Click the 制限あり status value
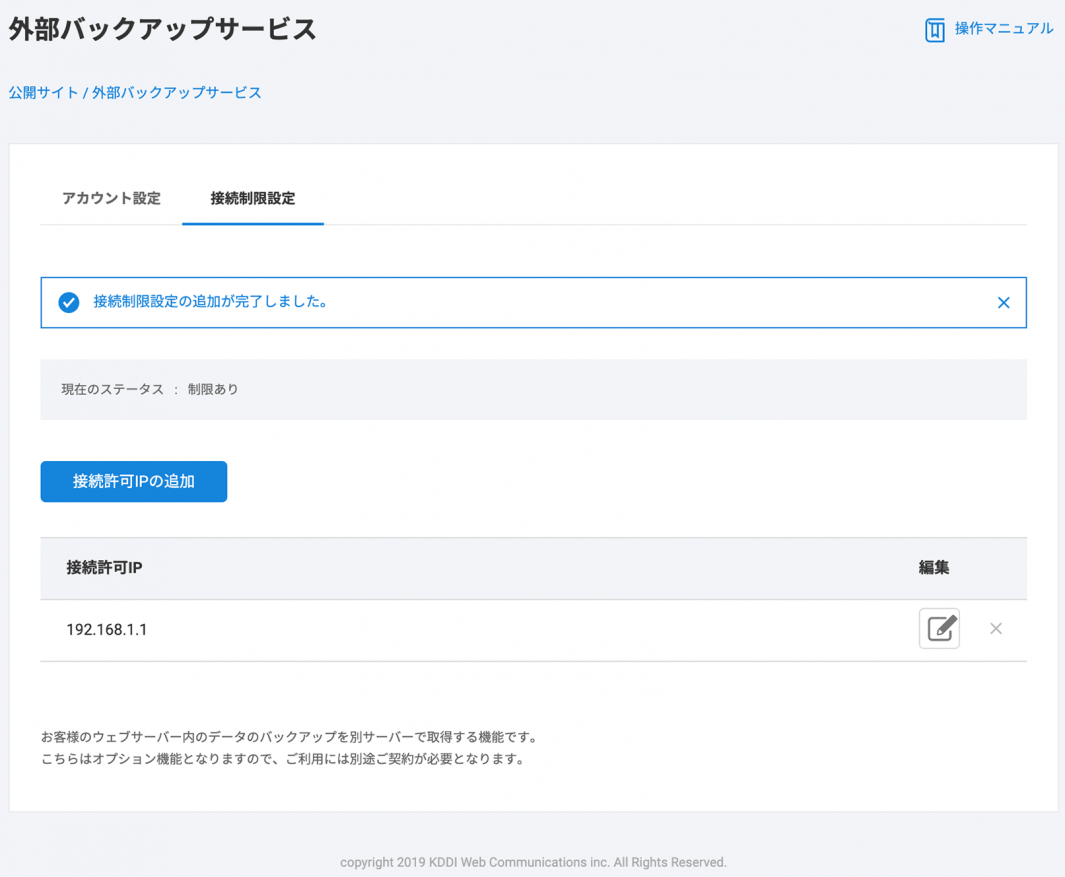 (213, 389)
